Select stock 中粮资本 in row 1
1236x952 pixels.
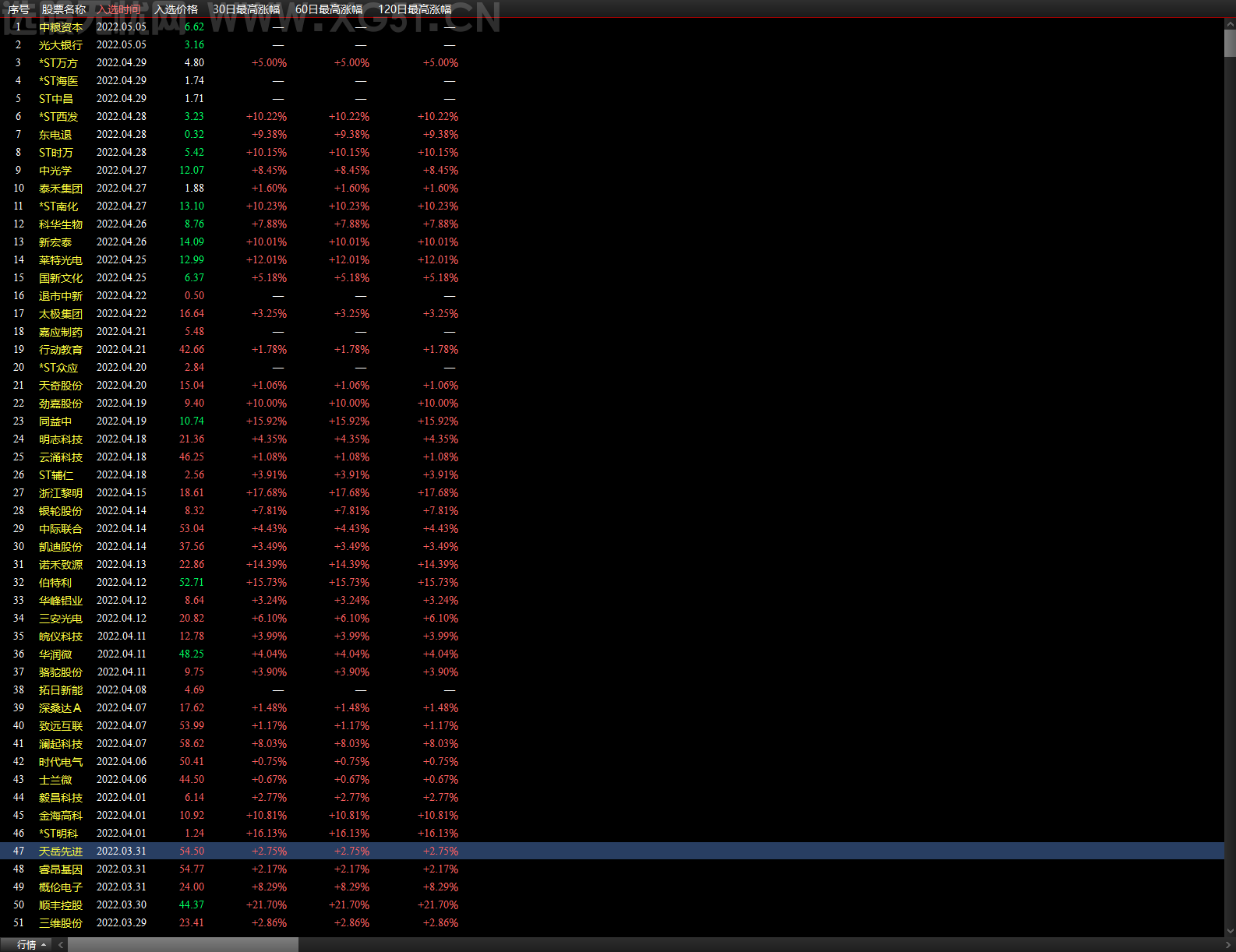pyautogui.click(x=61, y=27)
